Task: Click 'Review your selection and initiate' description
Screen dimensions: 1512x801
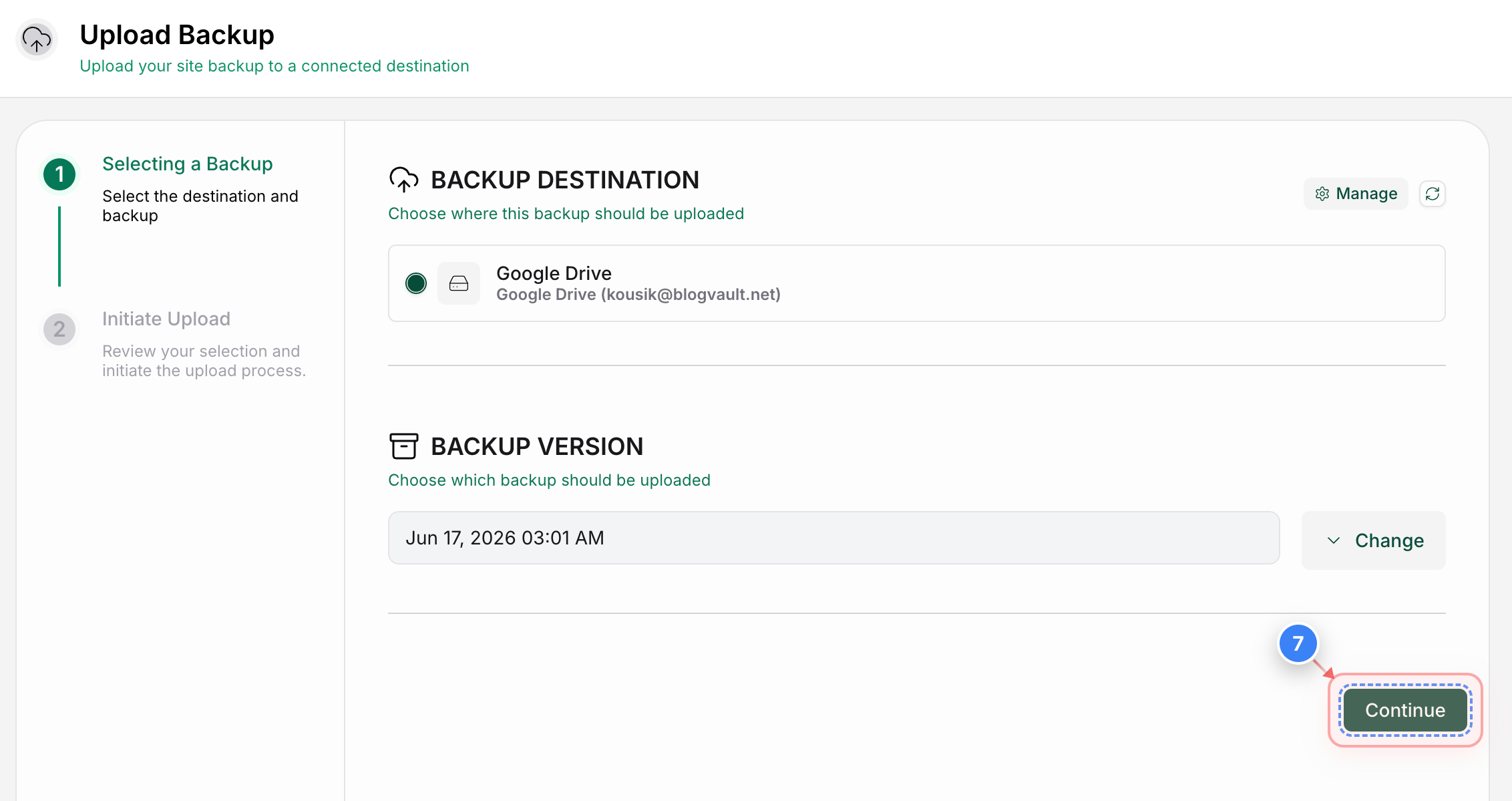Action: click(204, 361)
